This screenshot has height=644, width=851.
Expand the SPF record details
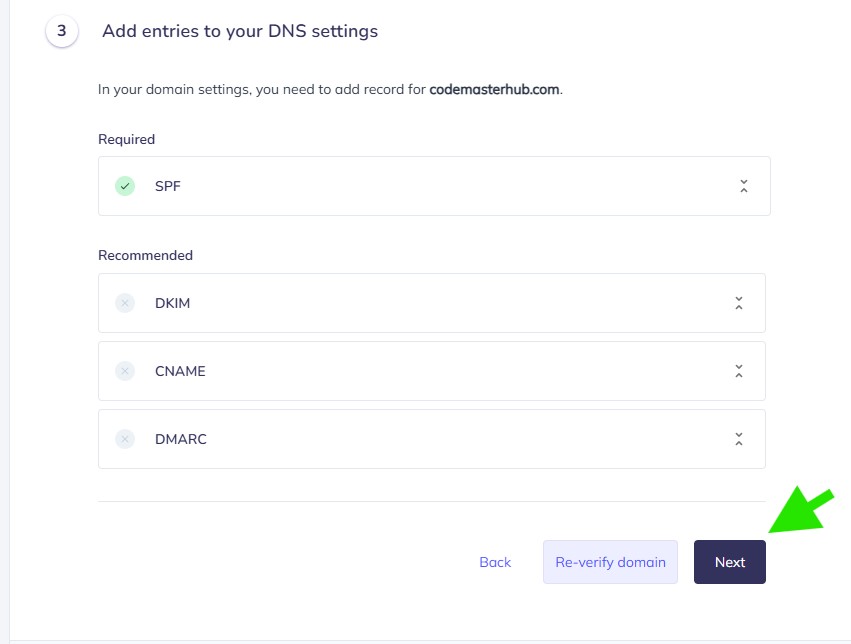click(743, 186)
